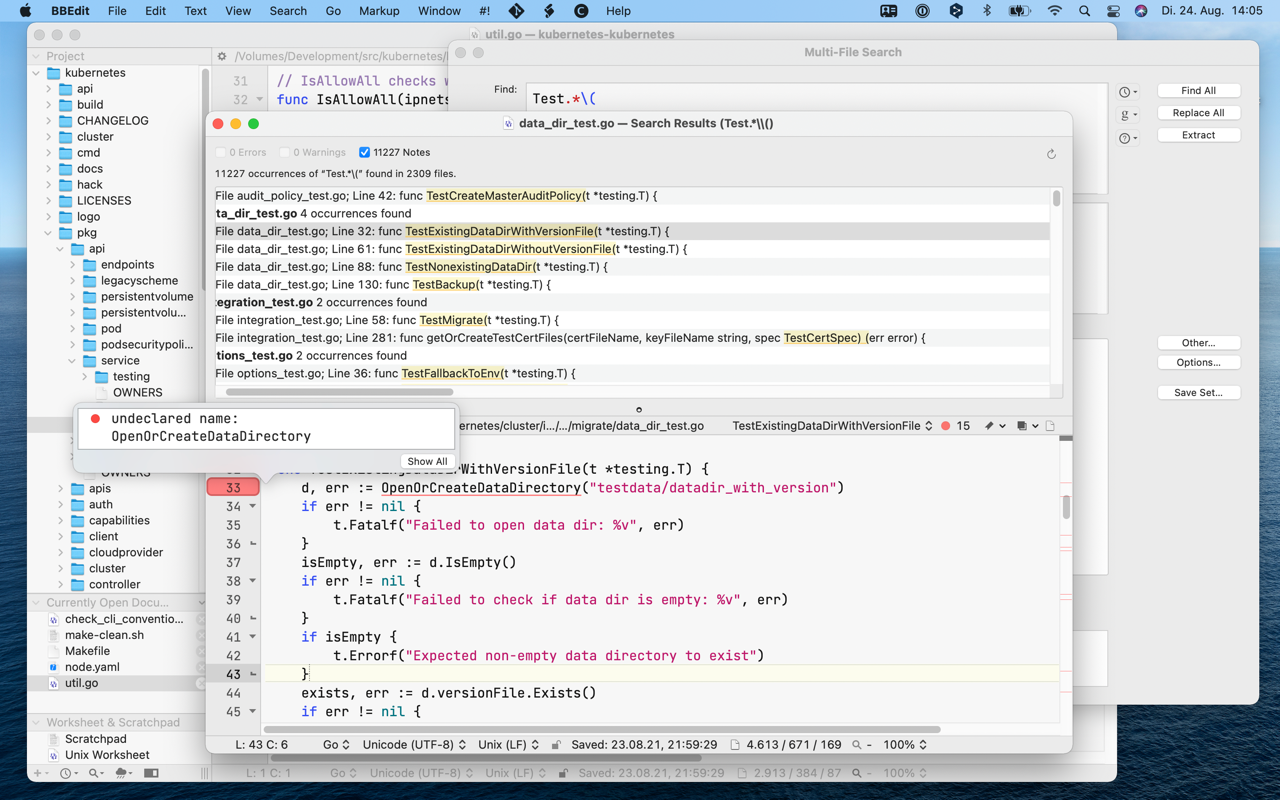This screenshot has height=800, width=1280.
Task: Uncheck the 11227 Notes checkbox
Action: click(364, 153)
